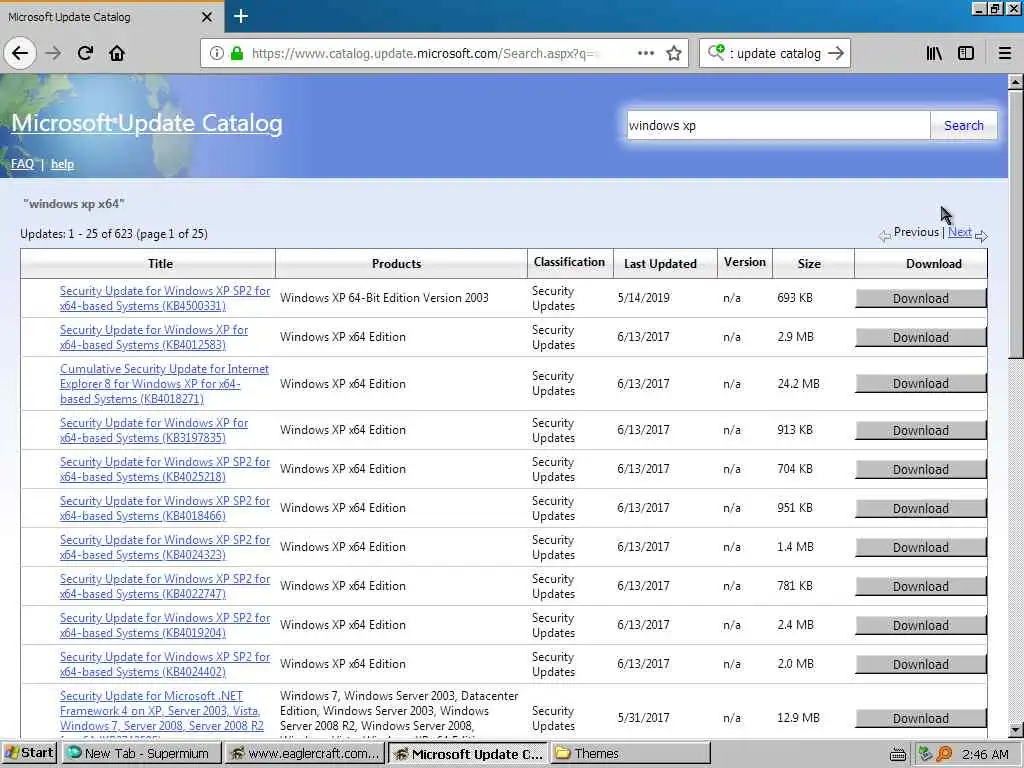Screen dimensions: 1024x768
Task: Click the page scrollbar down arrow
Action: 1016,730
